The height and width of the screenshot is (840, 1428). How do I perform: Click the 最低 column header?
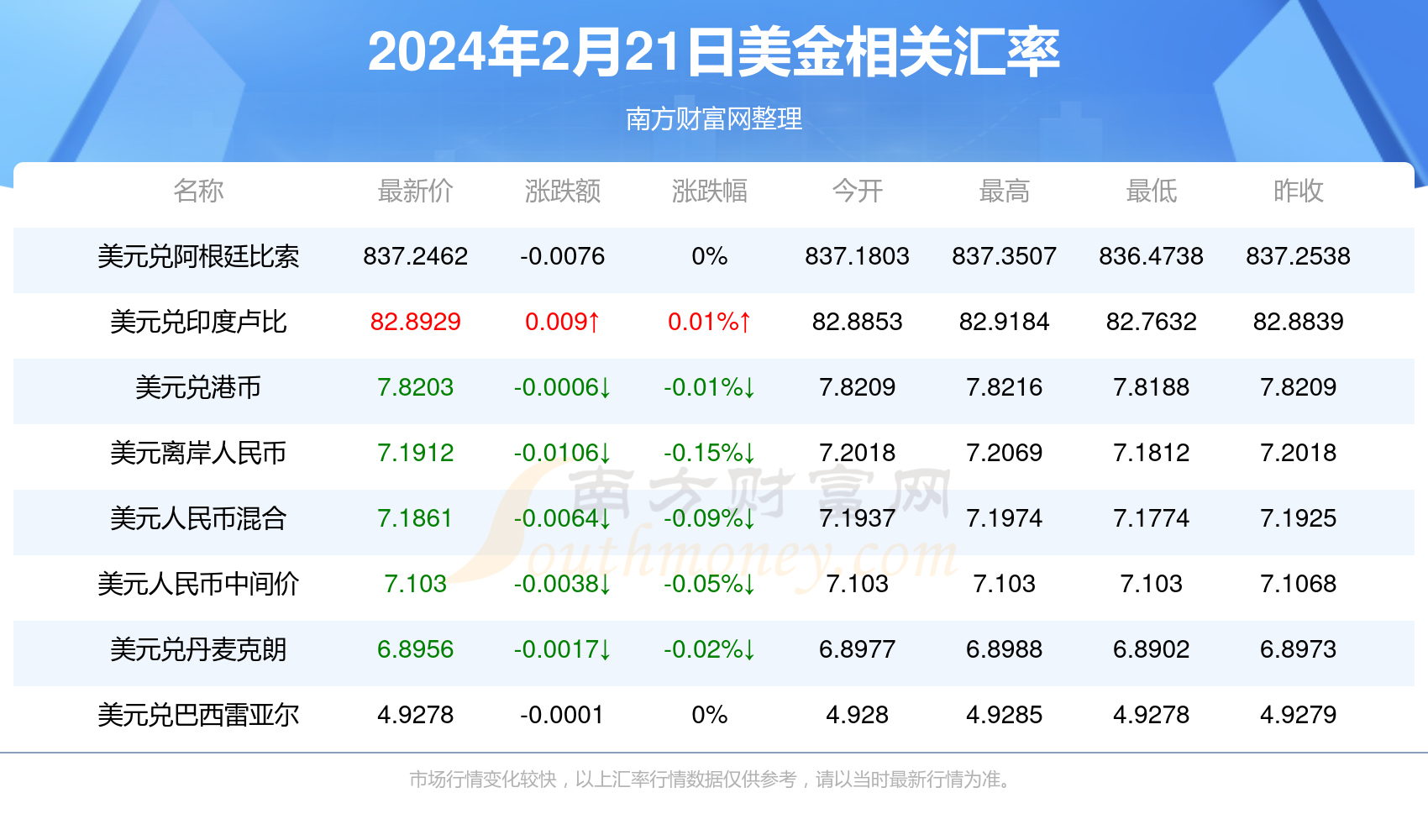1151,191
